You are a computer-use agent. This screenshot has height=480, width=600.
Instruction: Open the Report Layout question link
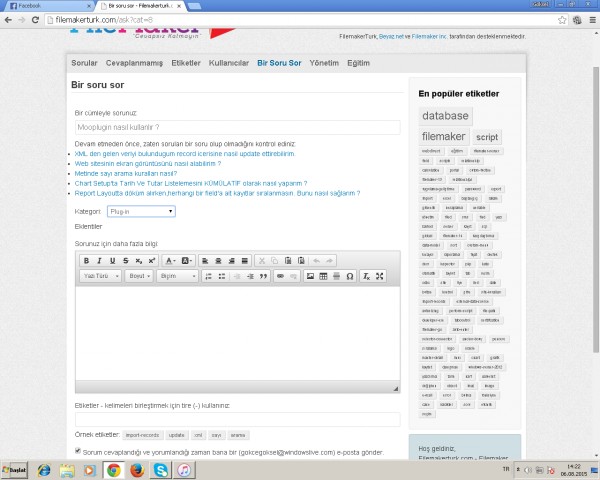coord(217,194)
